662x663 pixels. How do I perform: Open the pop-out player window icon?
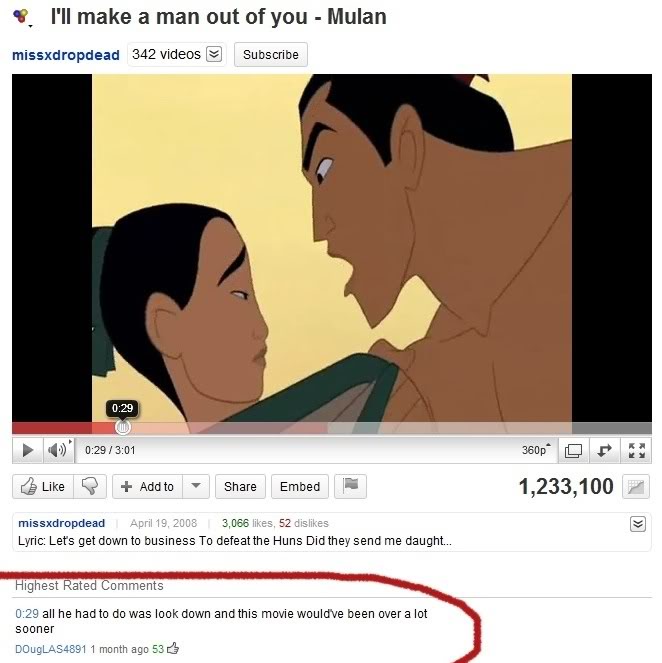pos(574,450)
